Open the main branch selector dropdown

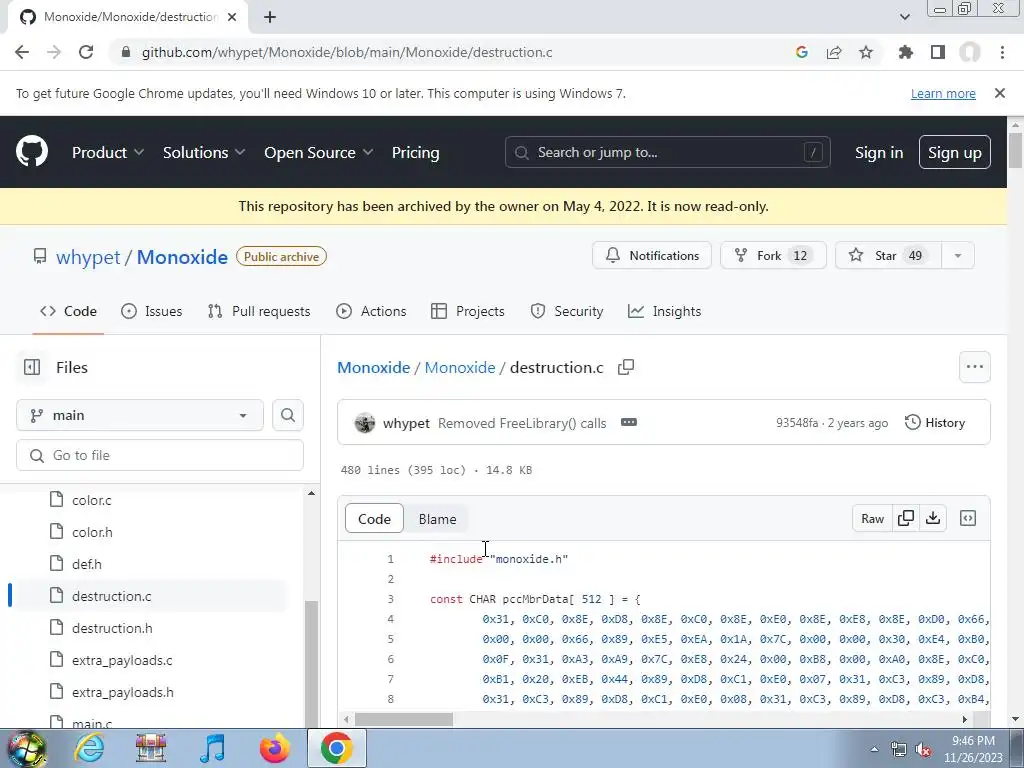pyautogui.click(x=140, y=415)
